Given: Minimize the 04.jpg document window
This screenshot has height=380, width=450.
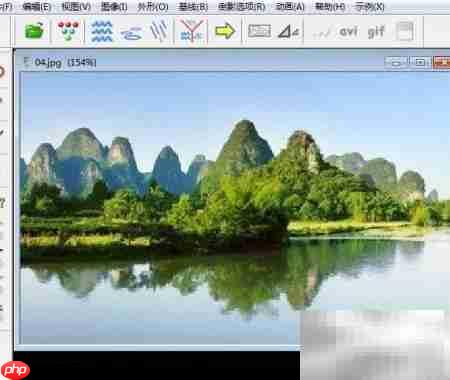Looking at the screenshot, I should [x=396, y=62].
